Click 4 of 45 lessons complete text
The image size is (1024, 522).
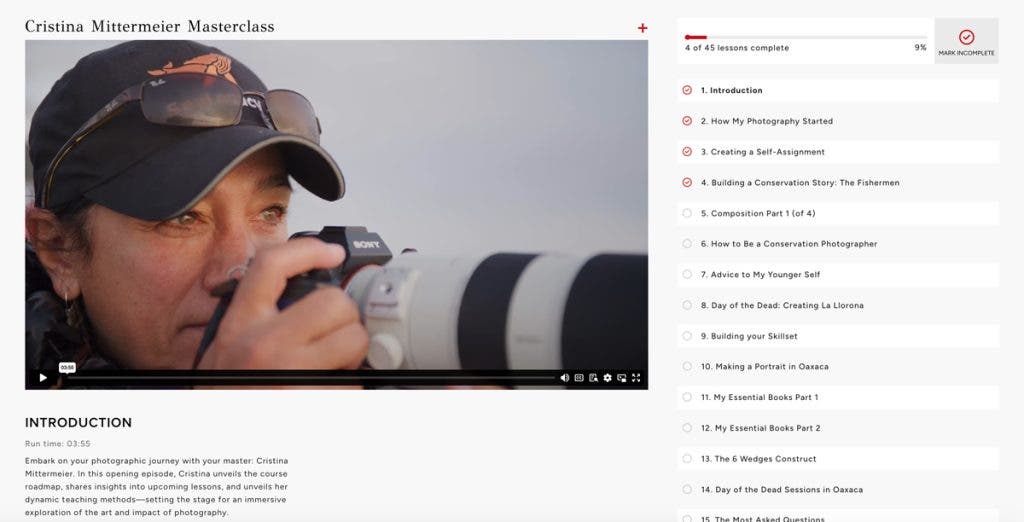click(x=737, y=48)
